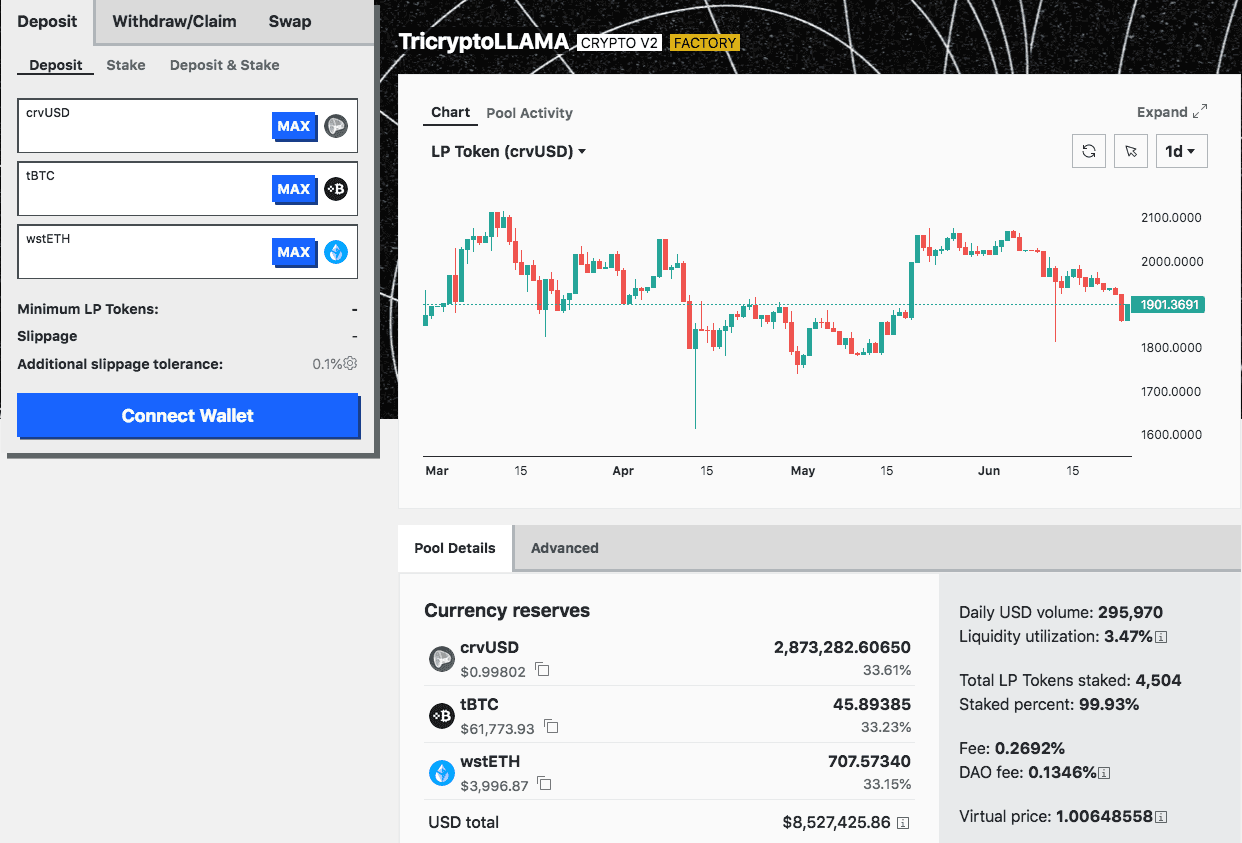Open LP Token (crvUSD) chart selector

pos(508,152)
